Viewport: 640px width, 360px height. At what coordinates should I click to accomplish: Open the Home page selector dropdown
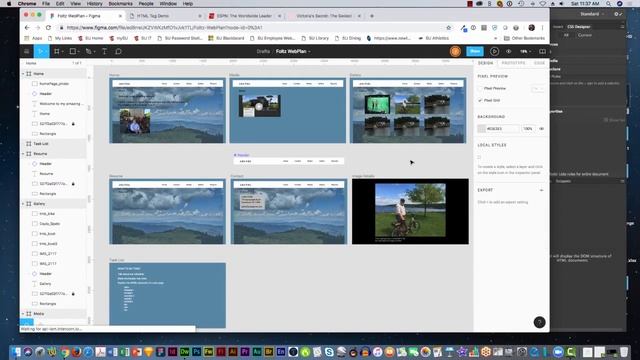32,63
